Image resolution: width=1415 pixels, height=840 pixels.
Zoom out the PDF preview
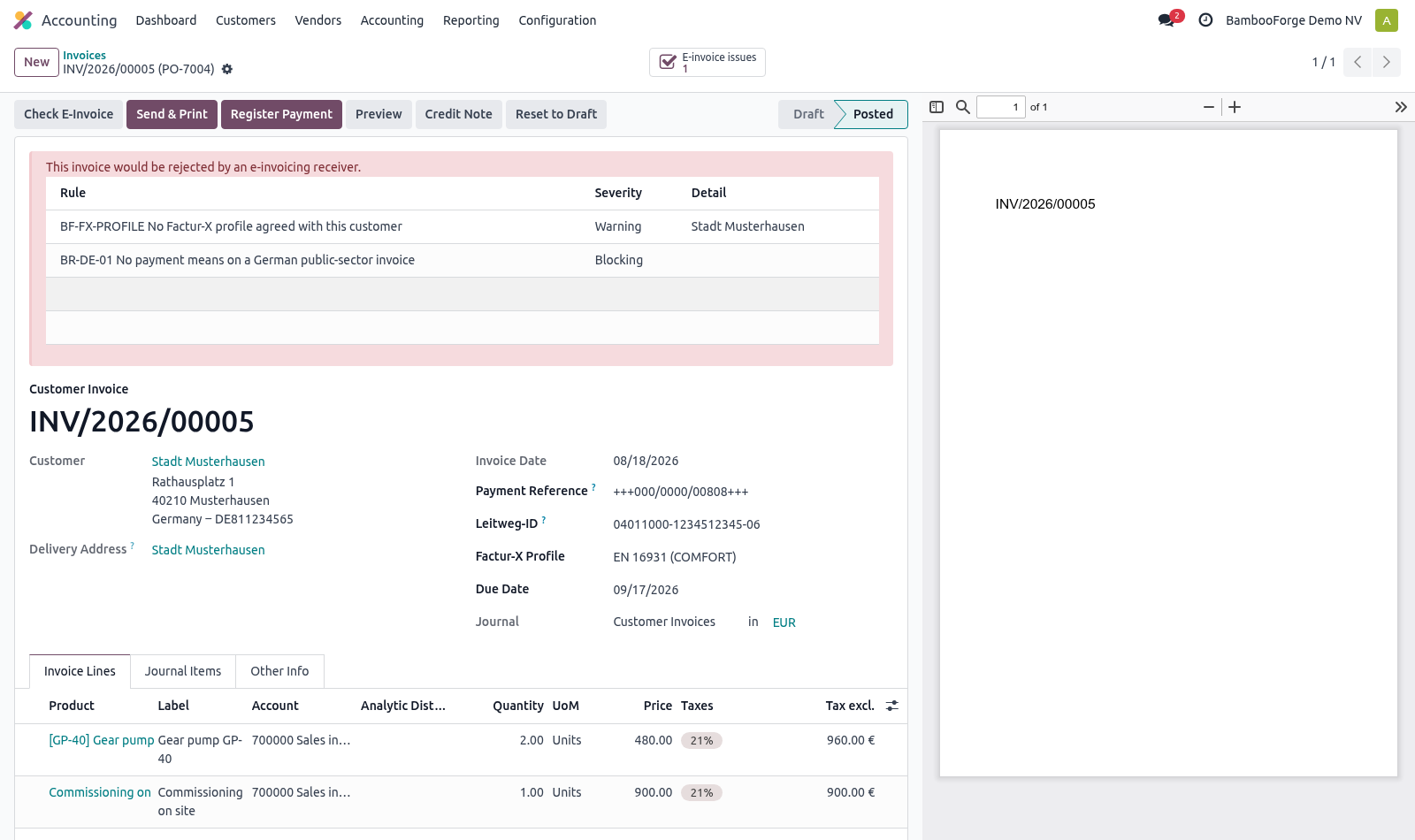(1209, 107)
